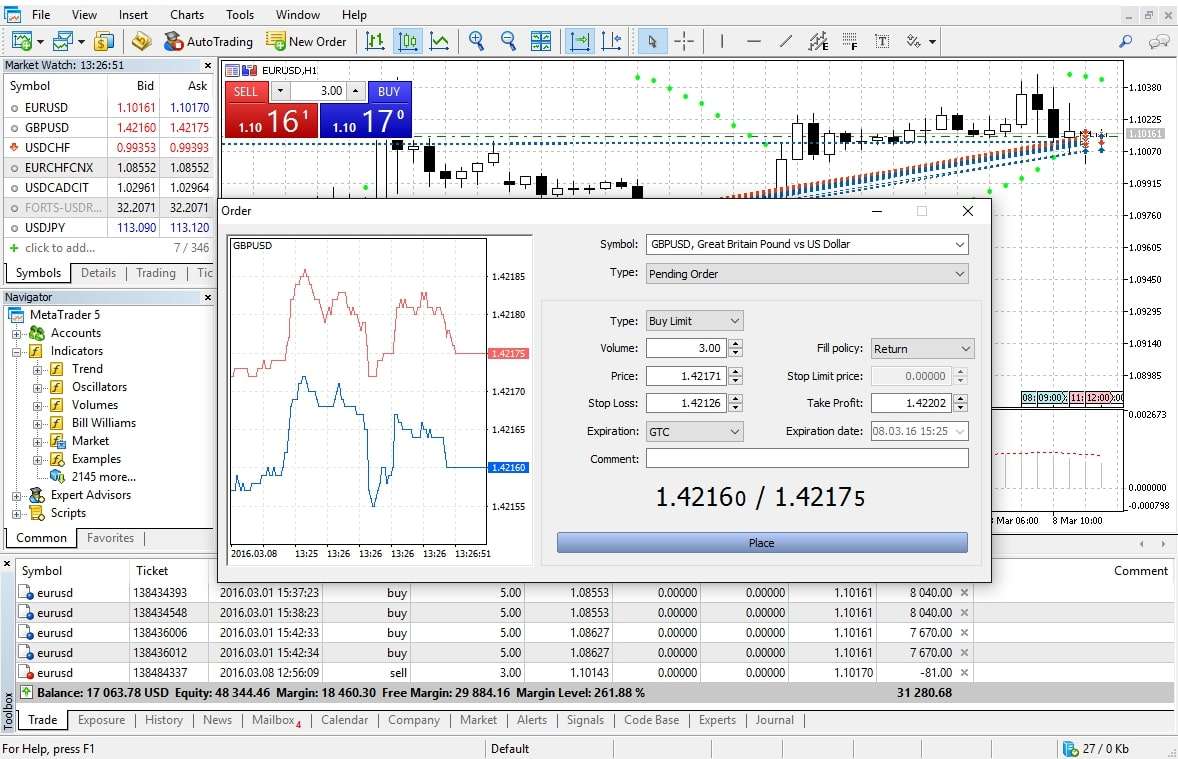This screenshot has height=759, width=1178.
Task: Open the chart Profiles toolbar icon
Action: point(62,41)
